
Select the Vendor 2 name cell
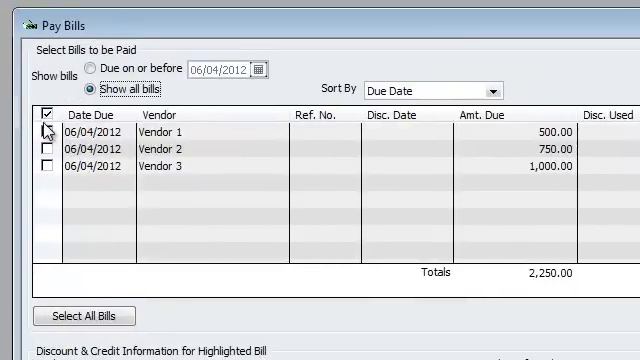213,149
